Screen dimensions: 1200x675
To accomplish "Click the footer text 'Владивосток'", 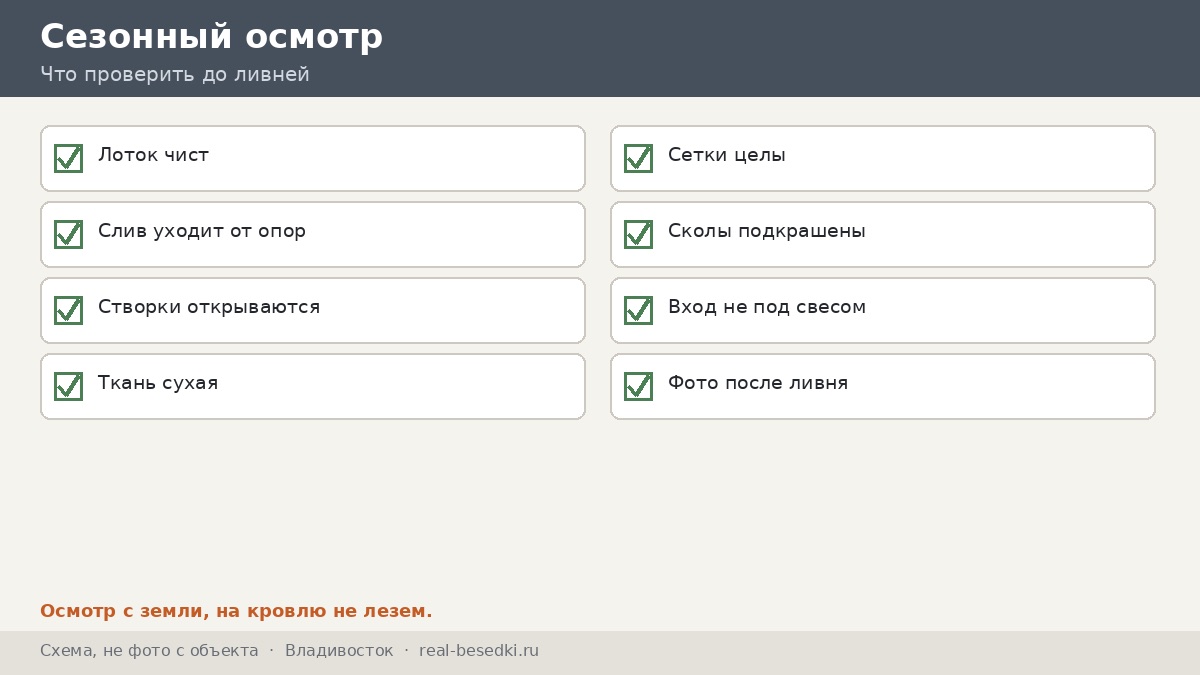I will (339, 651).
